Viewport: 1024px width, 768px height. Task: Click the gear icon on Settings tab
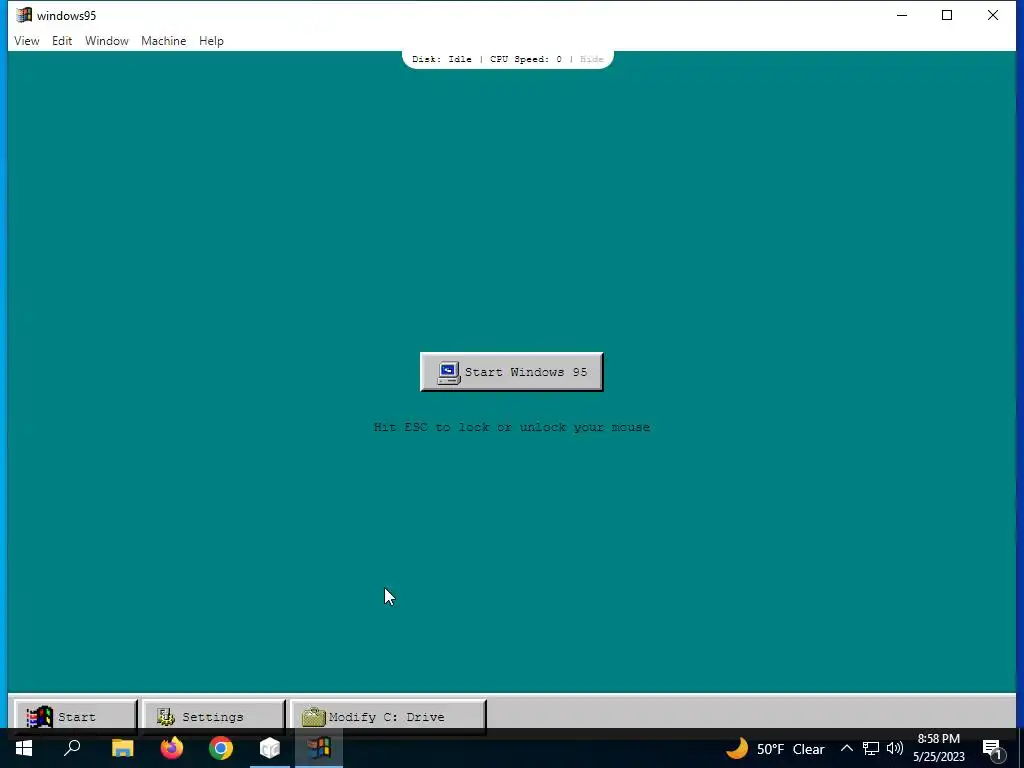(x=166, y=716)
